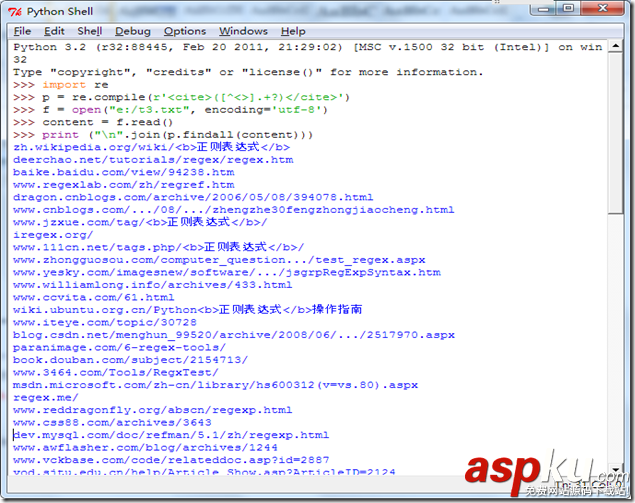This screenshot has width=635, height=503.
Task: Close the Python Shell window
Action: (603, 9)
